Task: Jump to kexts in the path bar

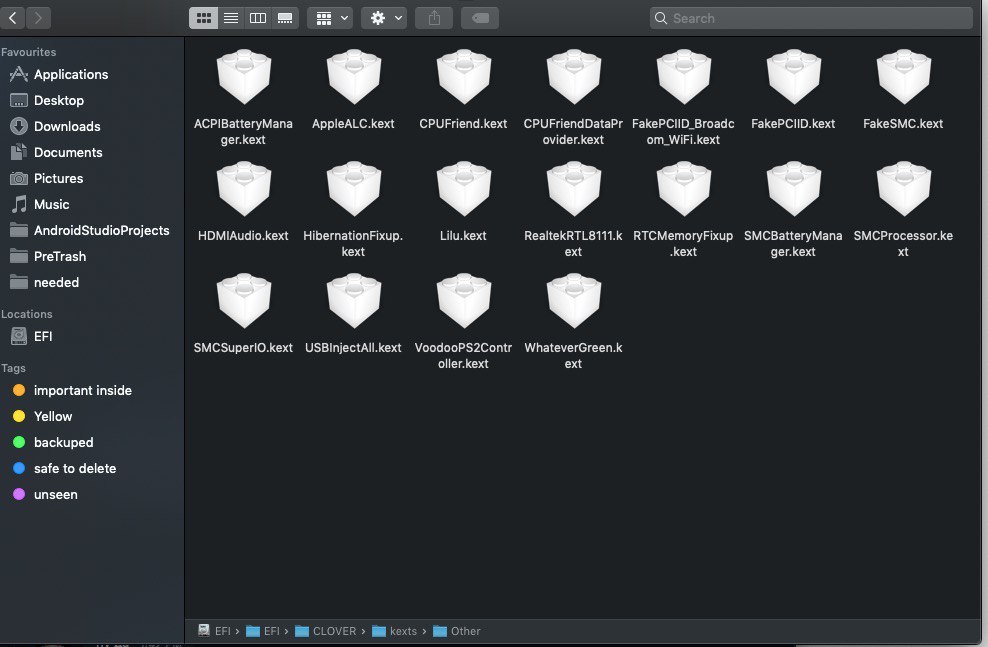Action: [x=394, y=631]
